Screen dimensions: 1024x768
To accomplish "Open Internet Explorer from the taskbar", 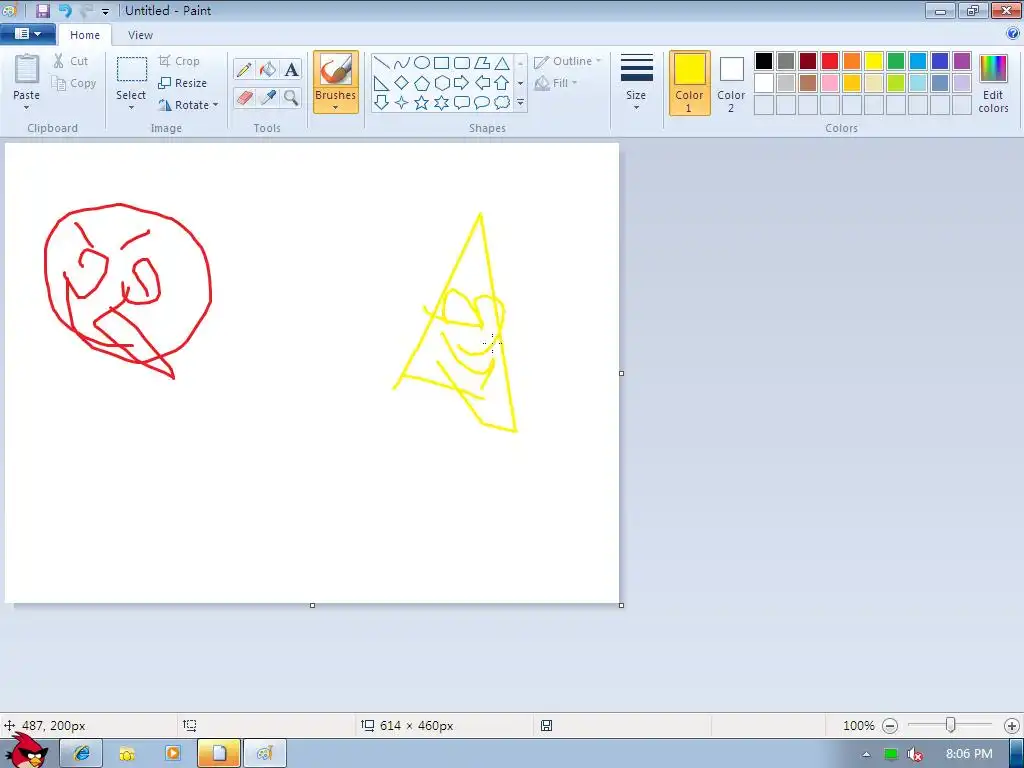I will tap(81, 754).
